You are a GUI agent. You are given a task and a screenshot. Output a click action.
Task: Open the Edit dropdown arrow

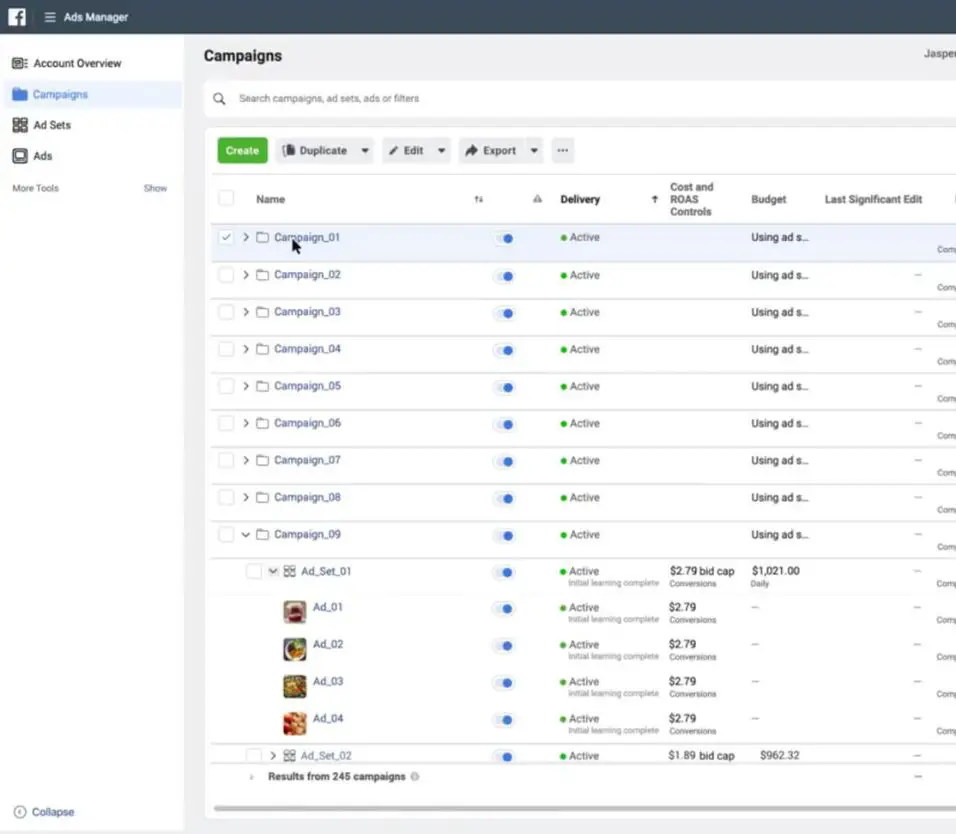coord(441,151)
